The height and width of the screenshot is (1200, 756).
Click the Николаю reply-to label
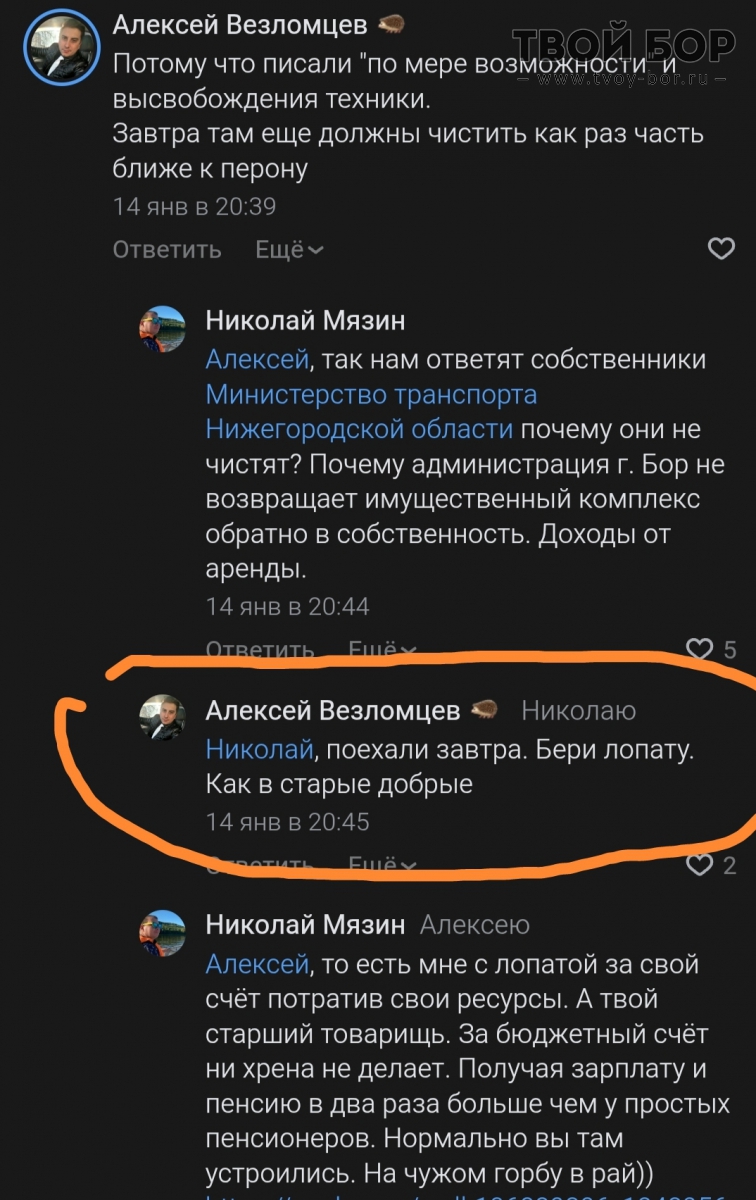(579, 711)
